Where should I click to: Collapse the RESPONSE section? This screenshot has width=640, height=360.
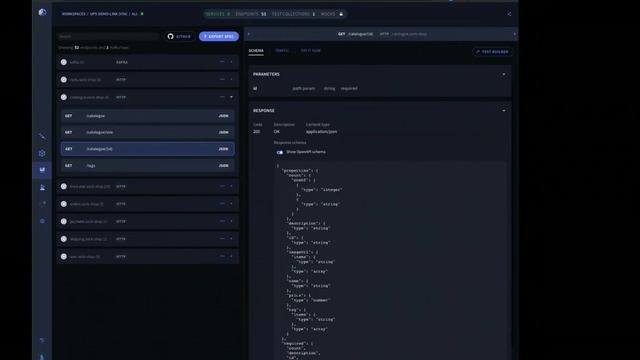coord(504,111)
